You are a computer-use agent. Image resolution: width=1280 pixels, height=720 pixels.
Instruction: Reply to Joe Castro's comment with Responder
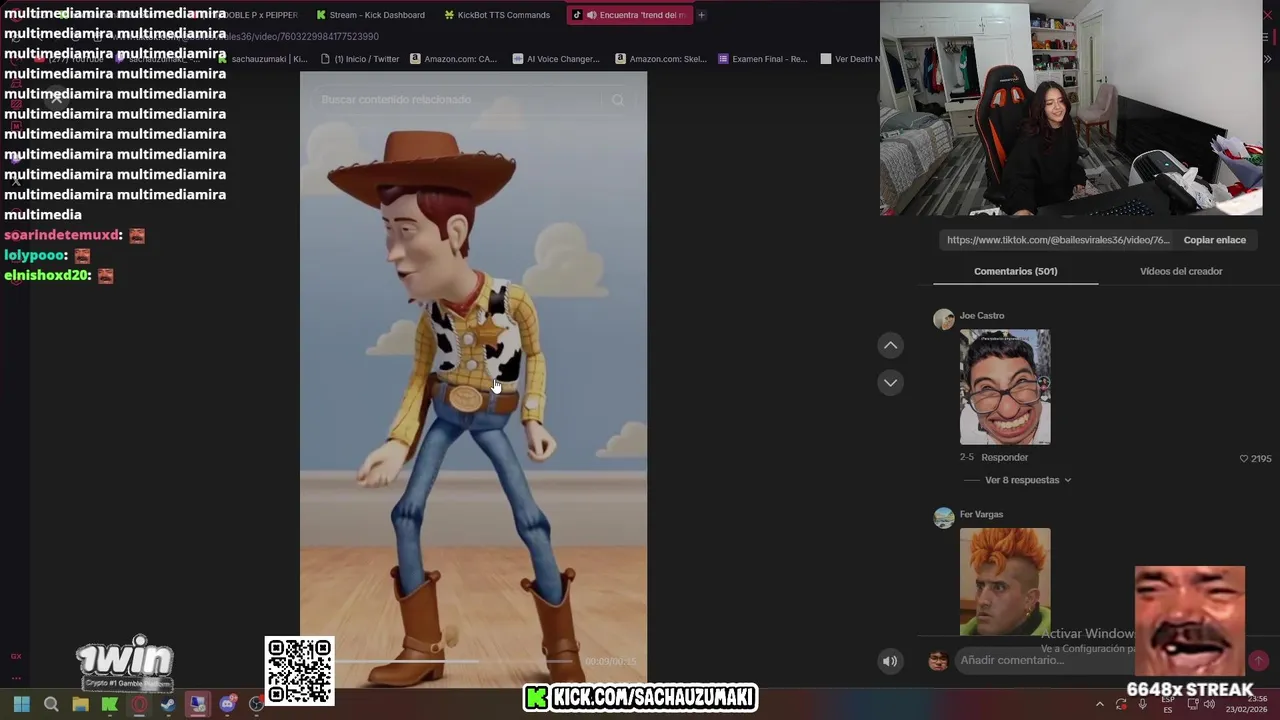coord(1004,457)
